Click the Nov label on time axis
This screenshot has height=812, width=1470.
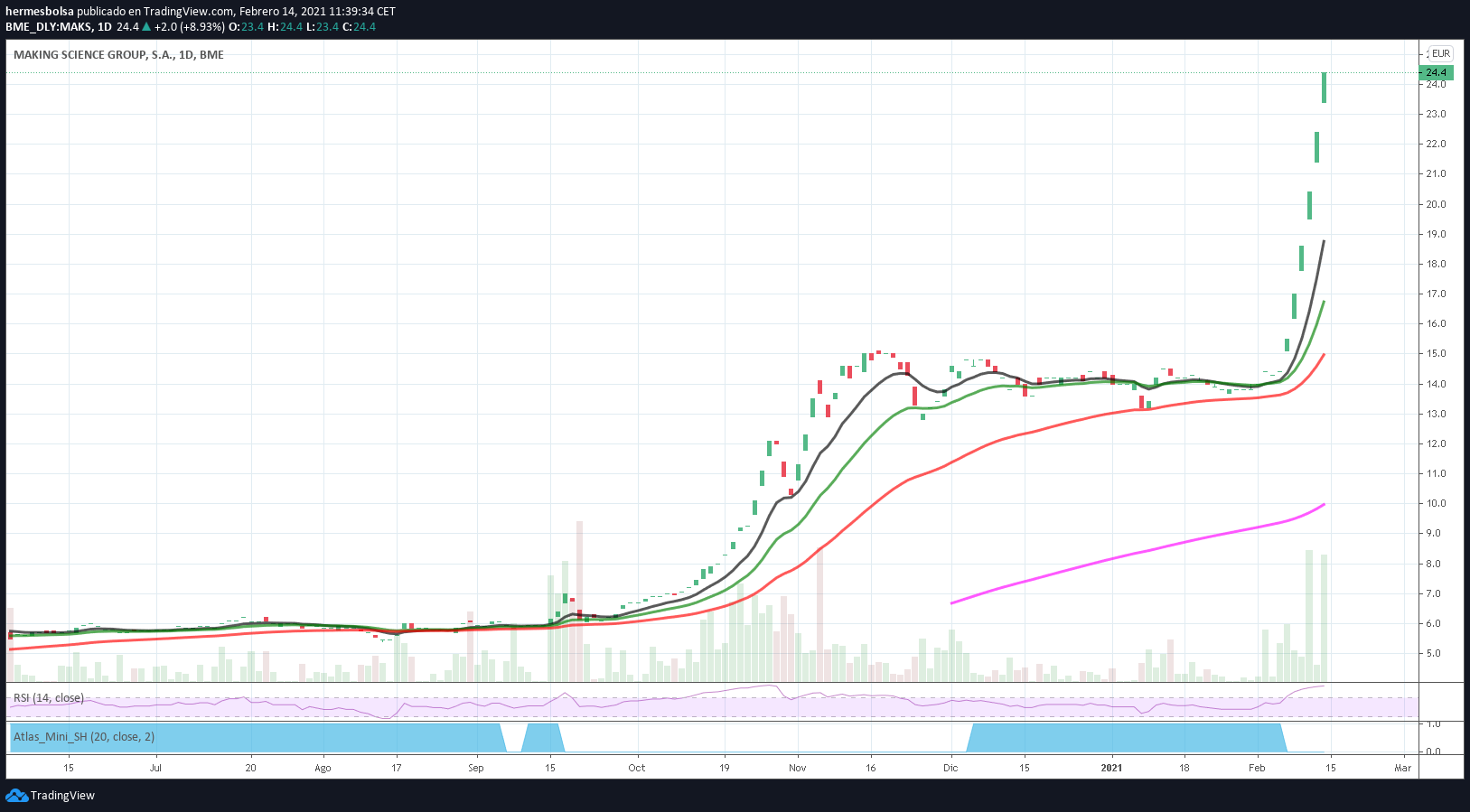pyautogui.click(x=797, y=768)
